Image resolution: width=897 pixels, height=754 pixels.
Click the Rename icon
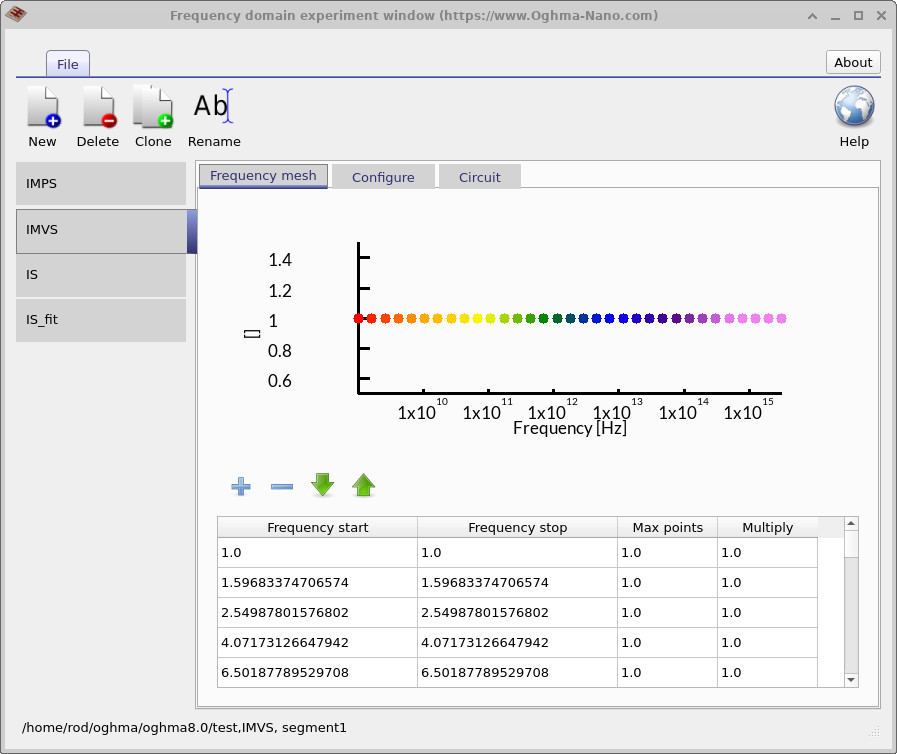213,106
